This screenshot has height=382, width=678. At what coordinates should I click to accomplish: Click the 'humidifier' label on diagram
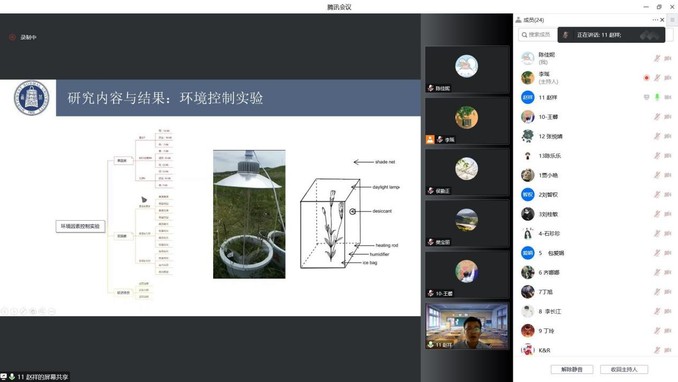pos(379,254)
